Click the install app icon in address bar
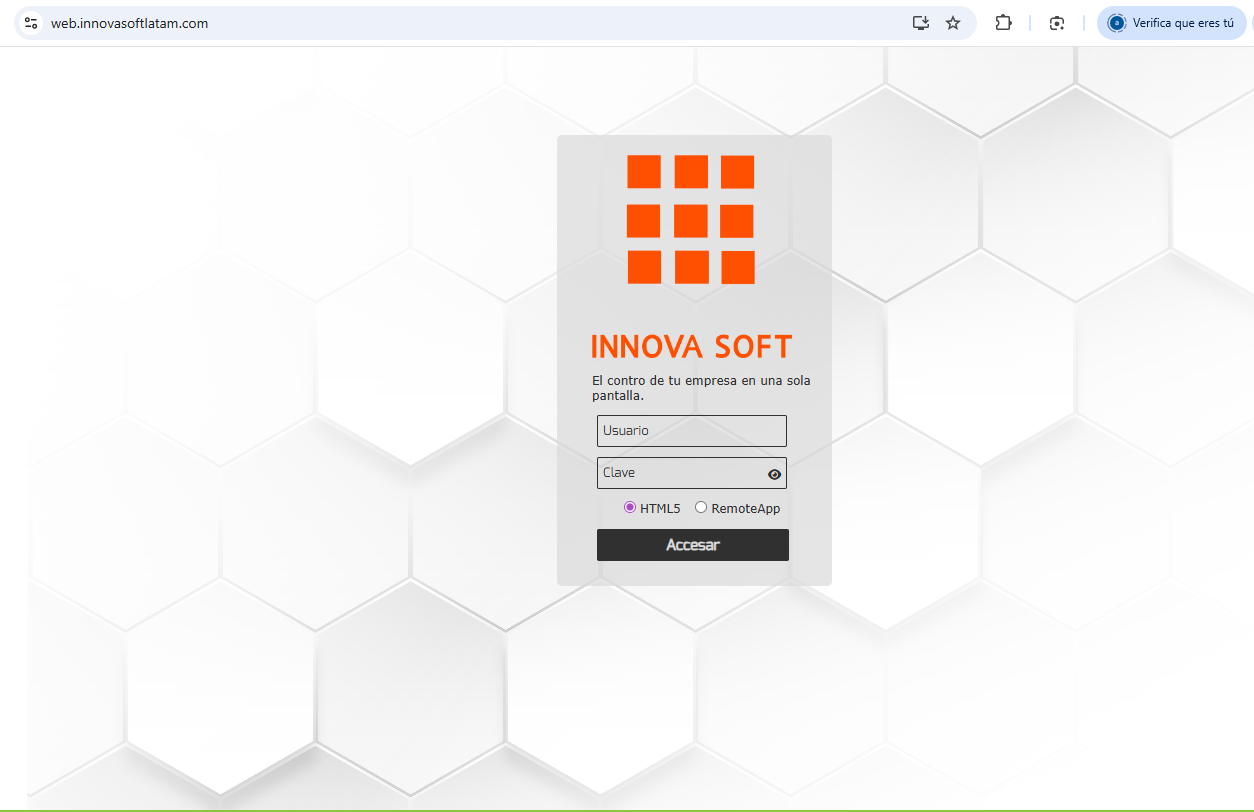 (921, 23)
